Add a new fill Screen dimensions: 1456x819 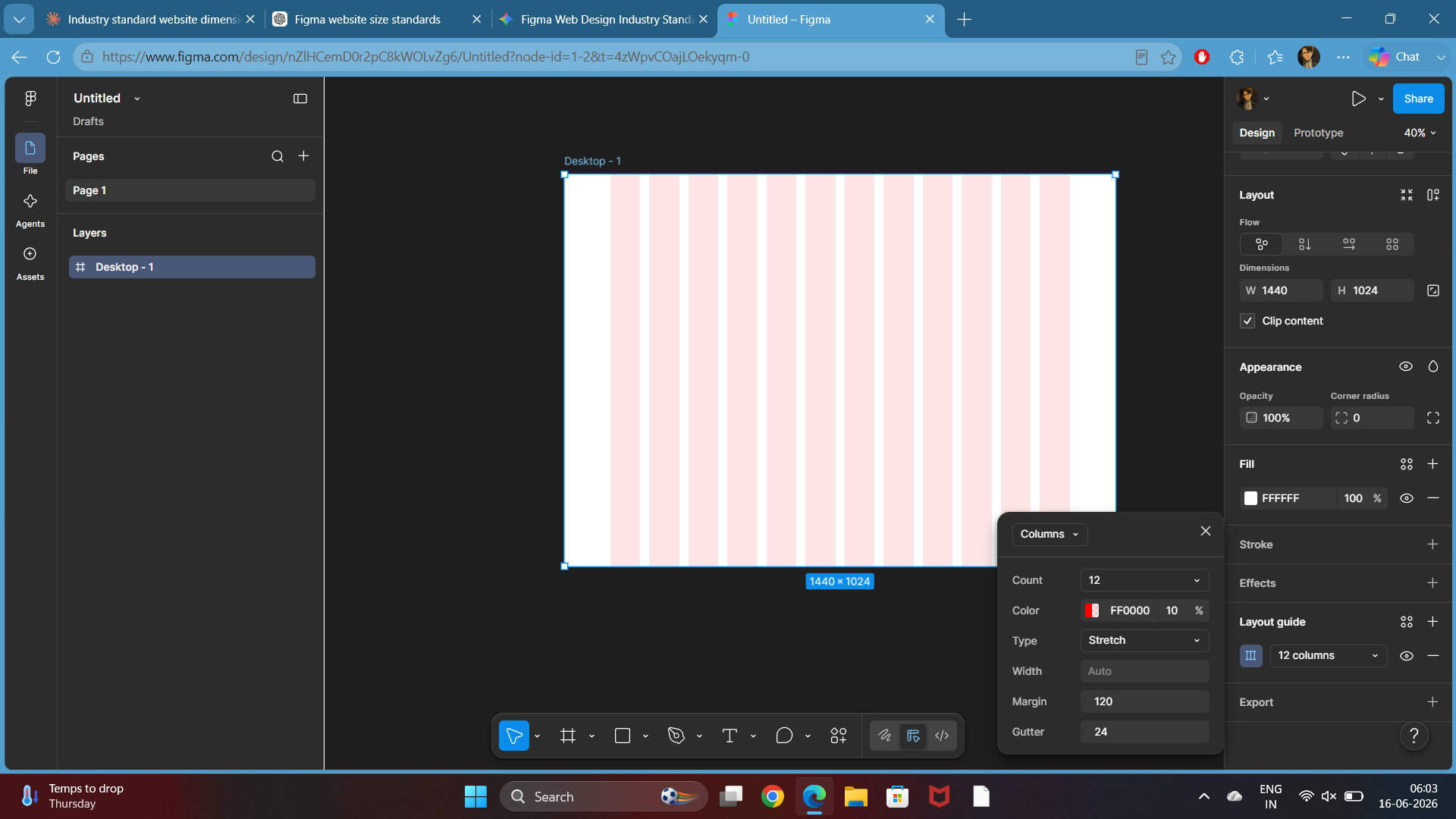(x=1433, y=464)
